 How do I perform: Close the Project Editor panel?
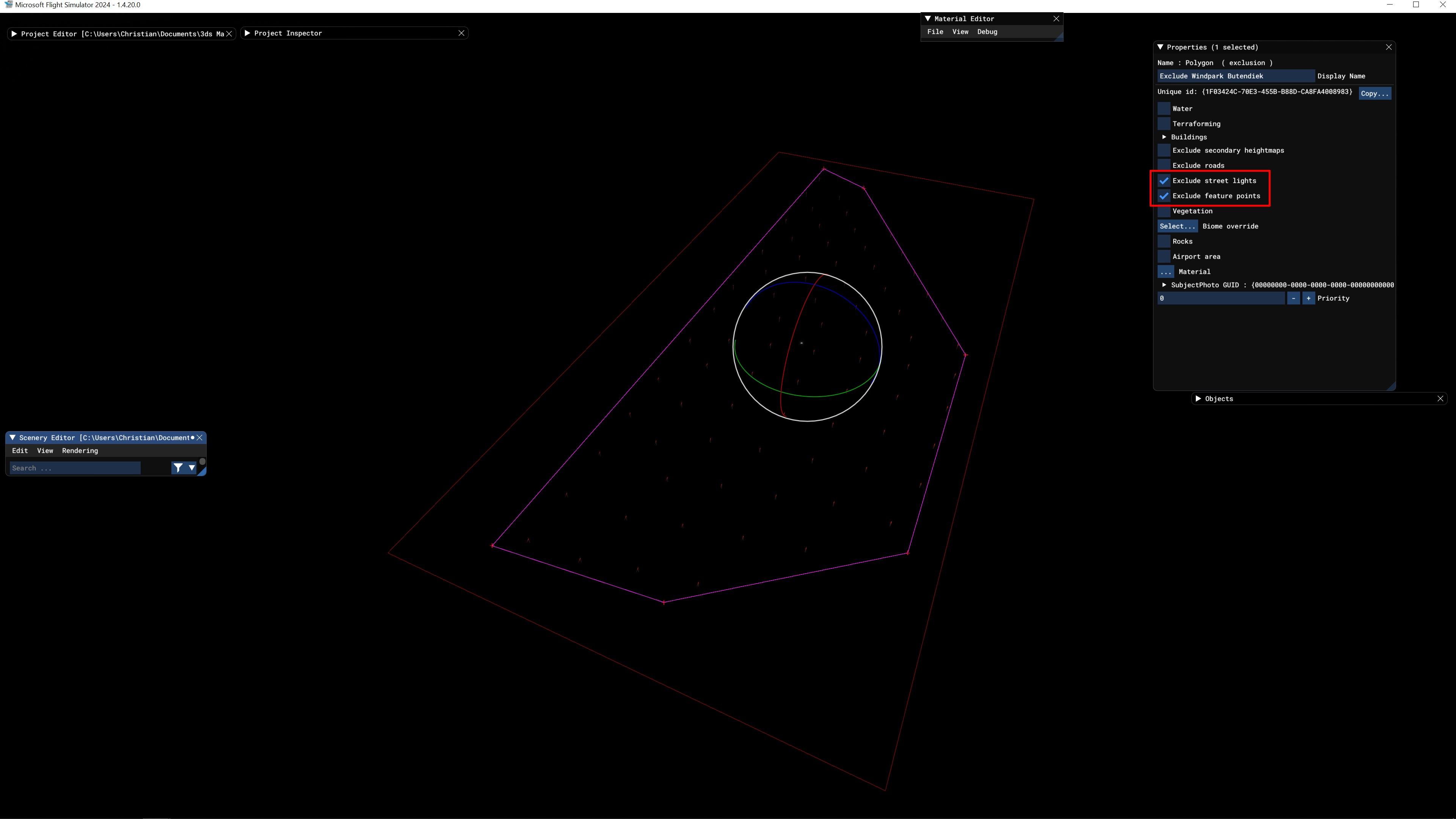(x=229, y=34)
